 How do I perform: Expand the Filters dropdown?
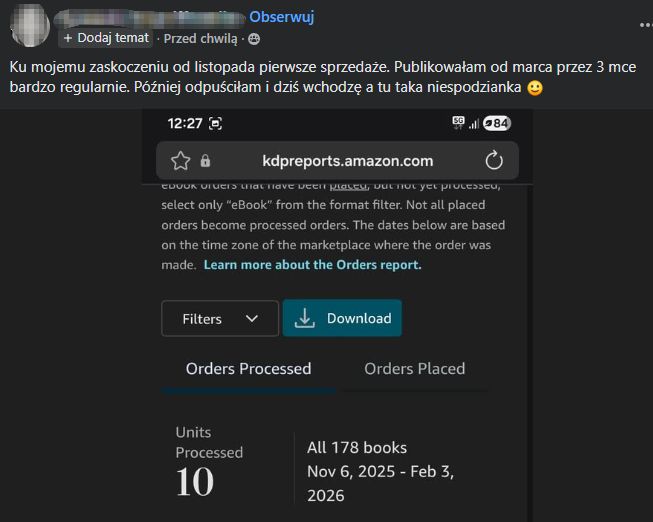220,318
